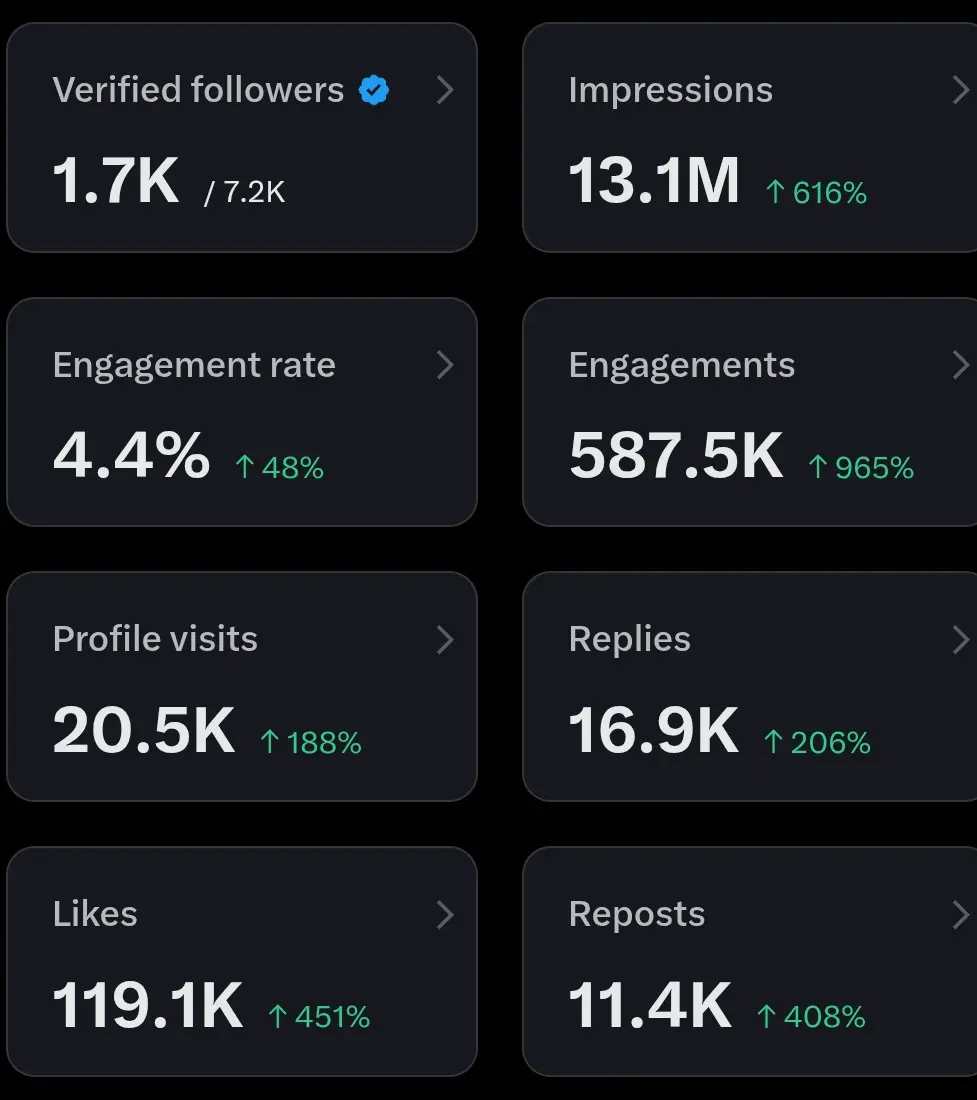The height and width of the screenshot is (1100, 977).
Task: Click the 188% profile visits increase indicator
Action: pos(311,742)
